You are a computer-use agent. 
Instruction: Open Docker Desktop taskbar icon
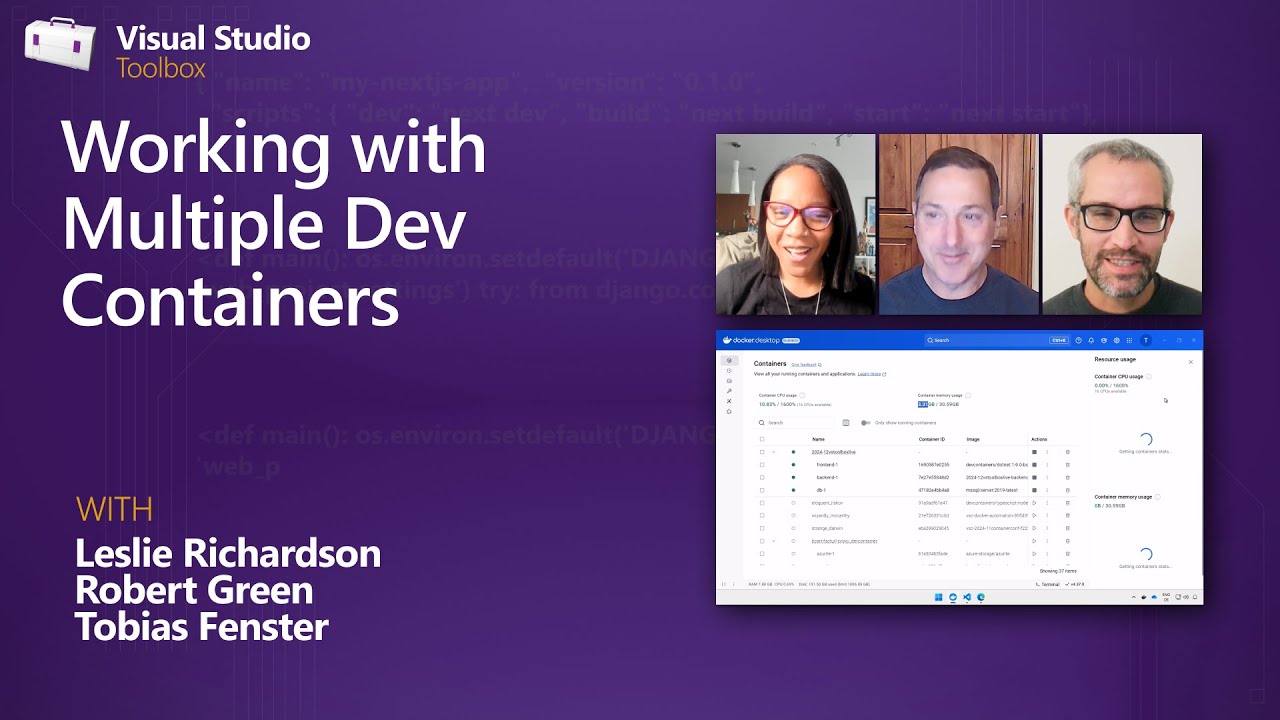[x=953, y=597]
